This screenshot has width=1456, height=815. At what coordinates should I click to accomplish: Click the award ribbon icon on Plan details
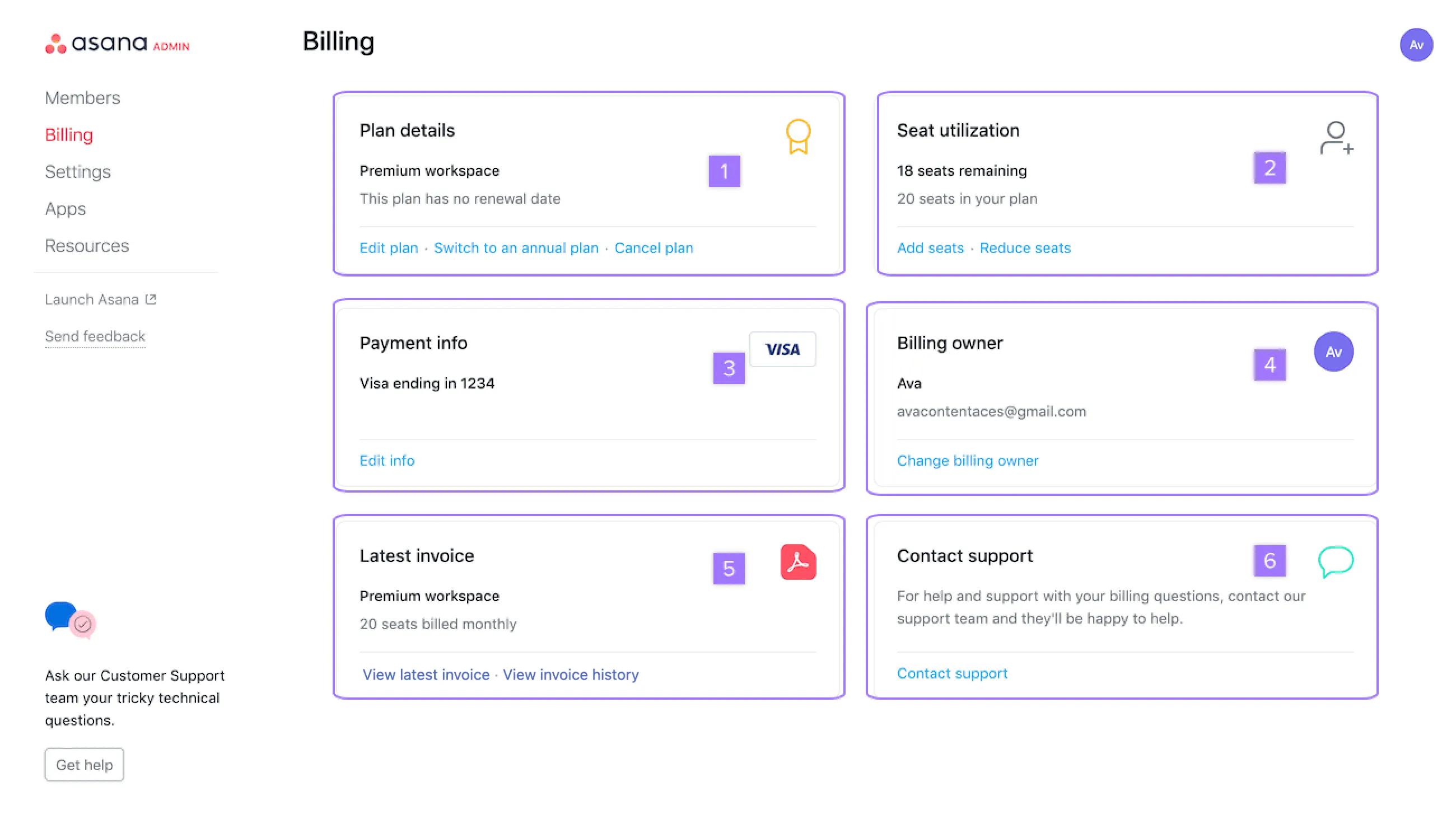[799, 137]
